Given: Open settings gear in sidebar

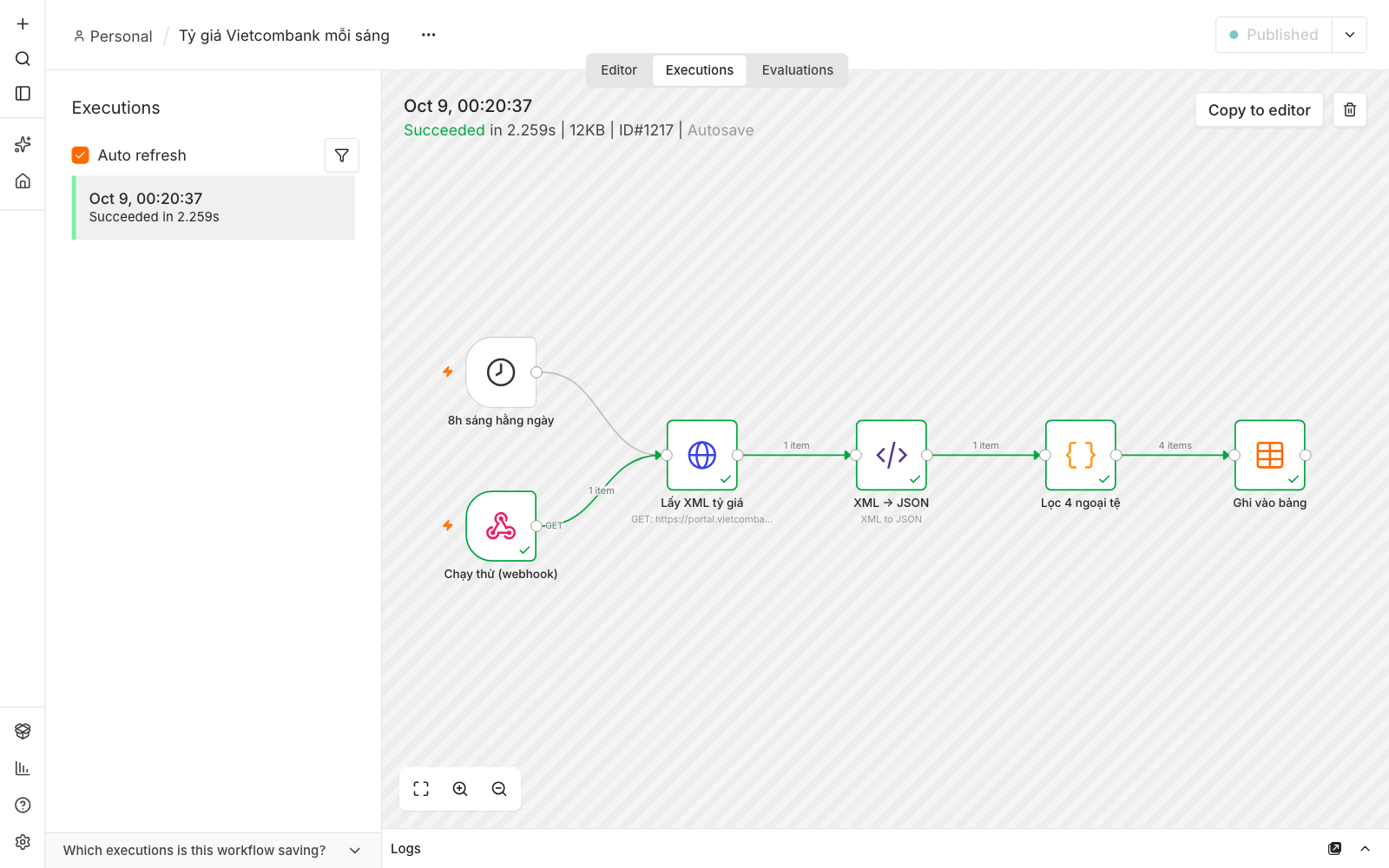Looking at the screenshot, I should (x=23, y=841).
